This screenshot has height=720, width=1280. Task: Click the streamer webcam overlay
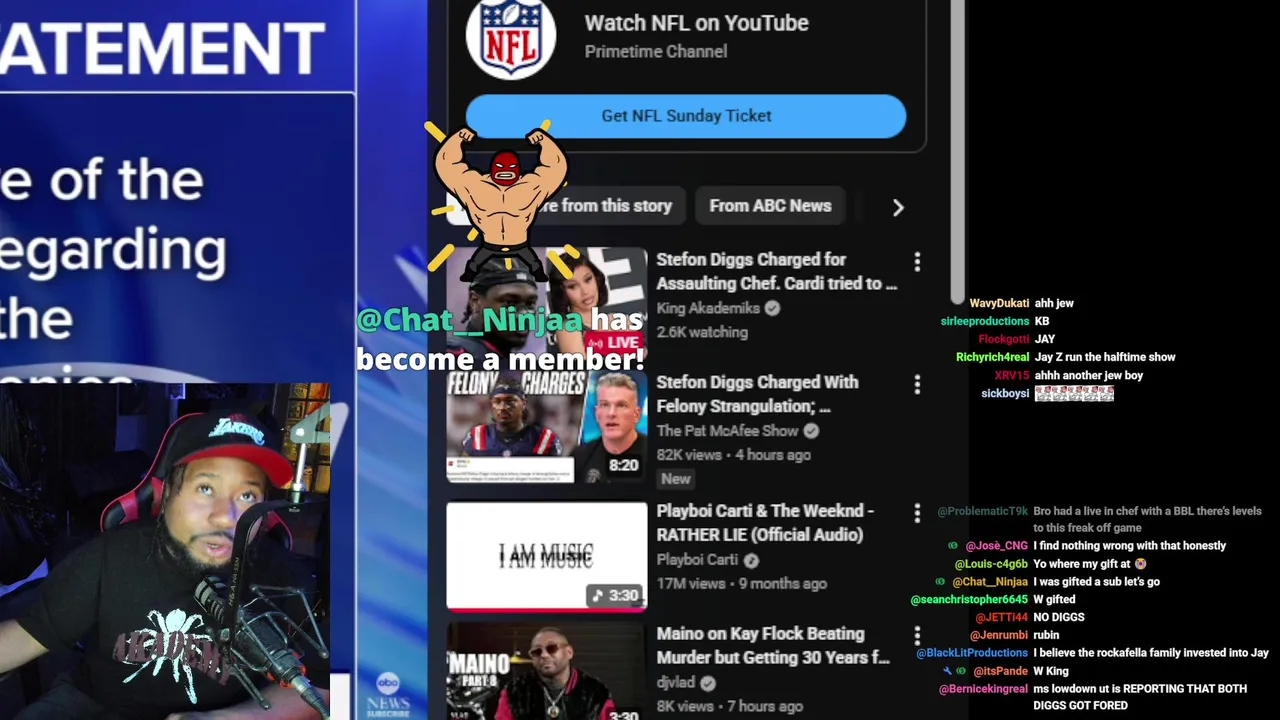coord(165,551)
